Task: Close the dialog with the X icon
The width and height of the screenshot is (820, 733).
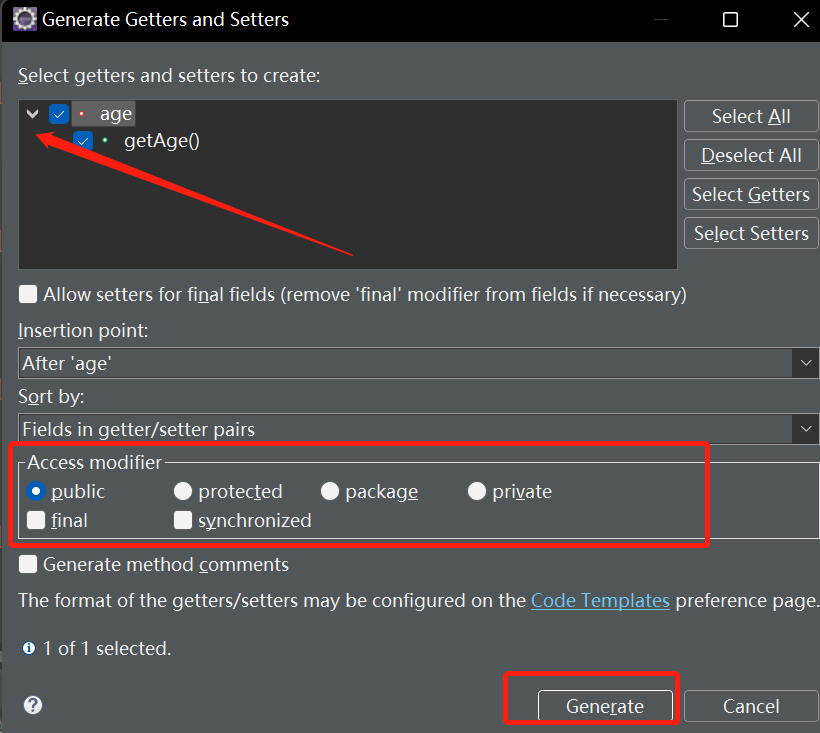Action: (801, 20)
